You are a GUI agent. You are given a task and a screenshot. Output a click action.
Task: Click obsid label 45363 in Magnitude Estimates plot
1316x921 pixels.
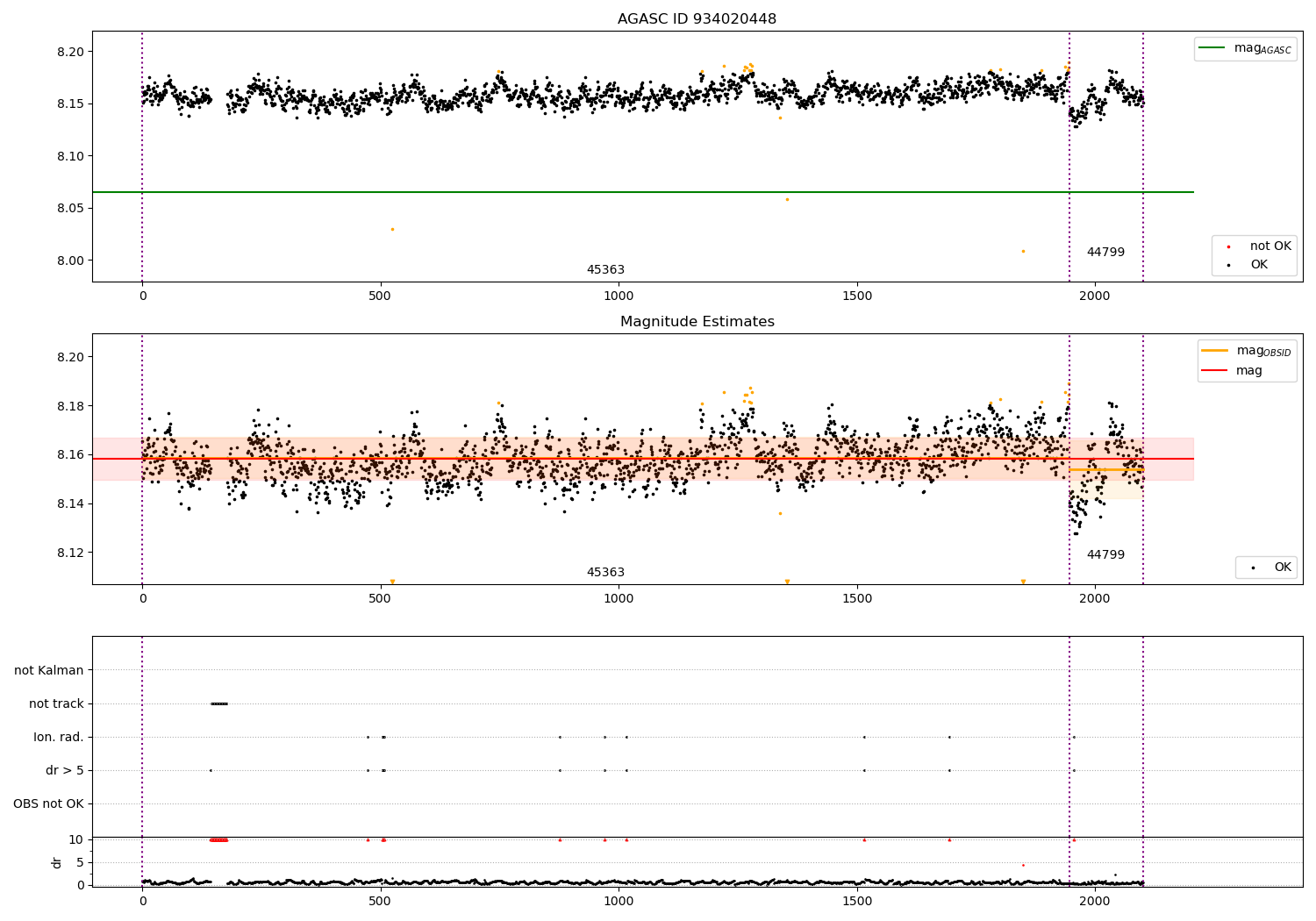pos(605,573)
